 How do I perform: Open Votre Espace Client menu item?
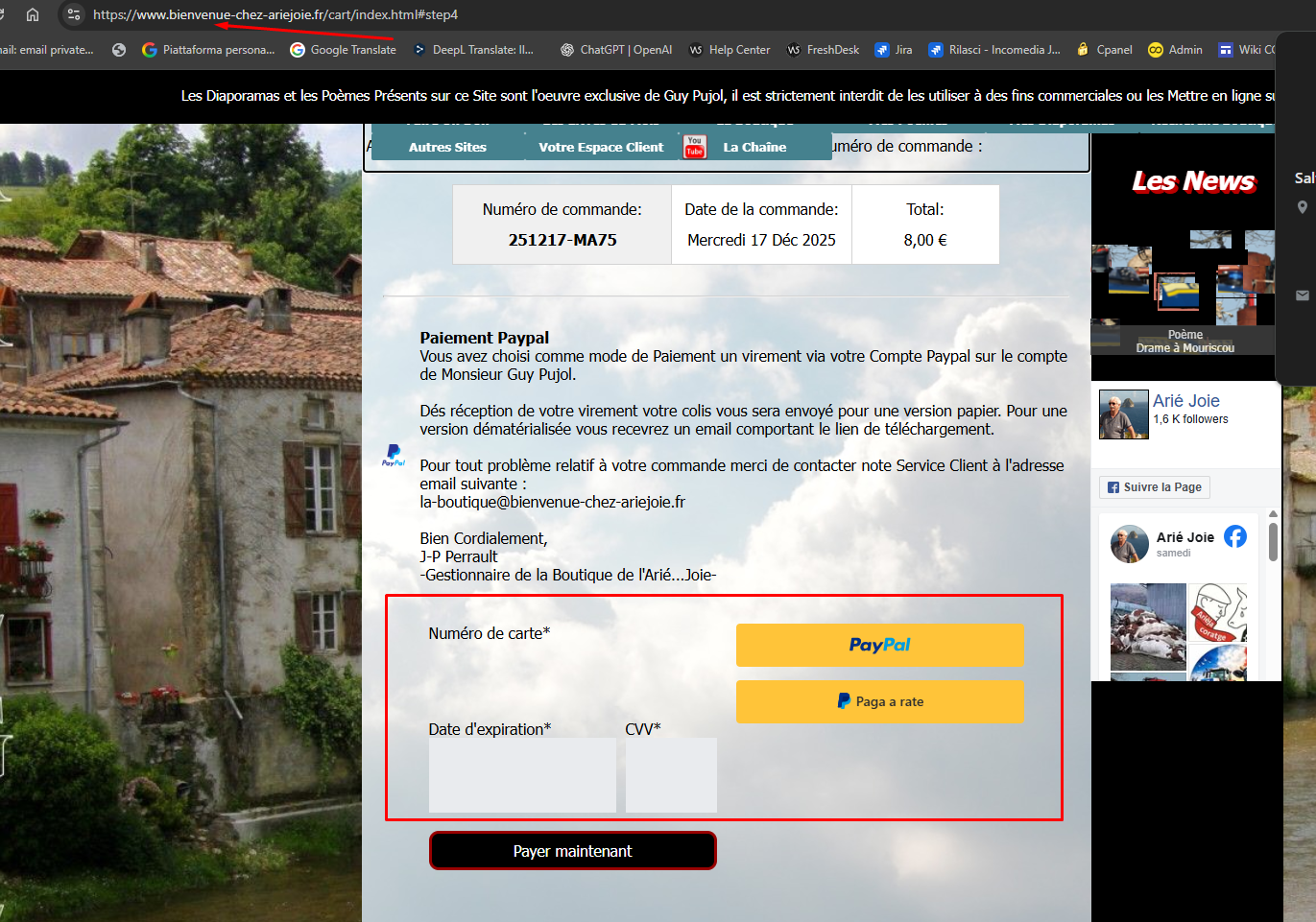point(601,147)
